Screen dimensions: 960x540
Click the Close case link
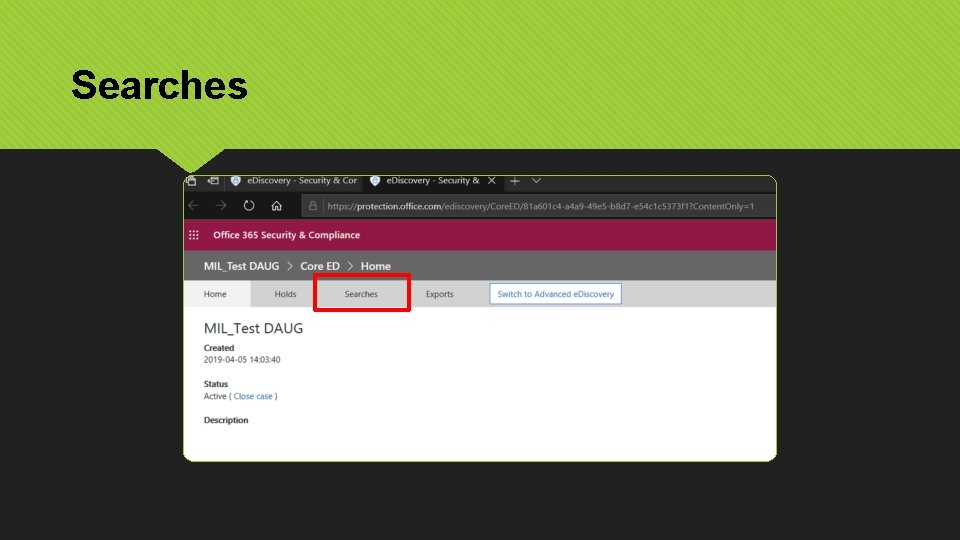click(253, 396)
